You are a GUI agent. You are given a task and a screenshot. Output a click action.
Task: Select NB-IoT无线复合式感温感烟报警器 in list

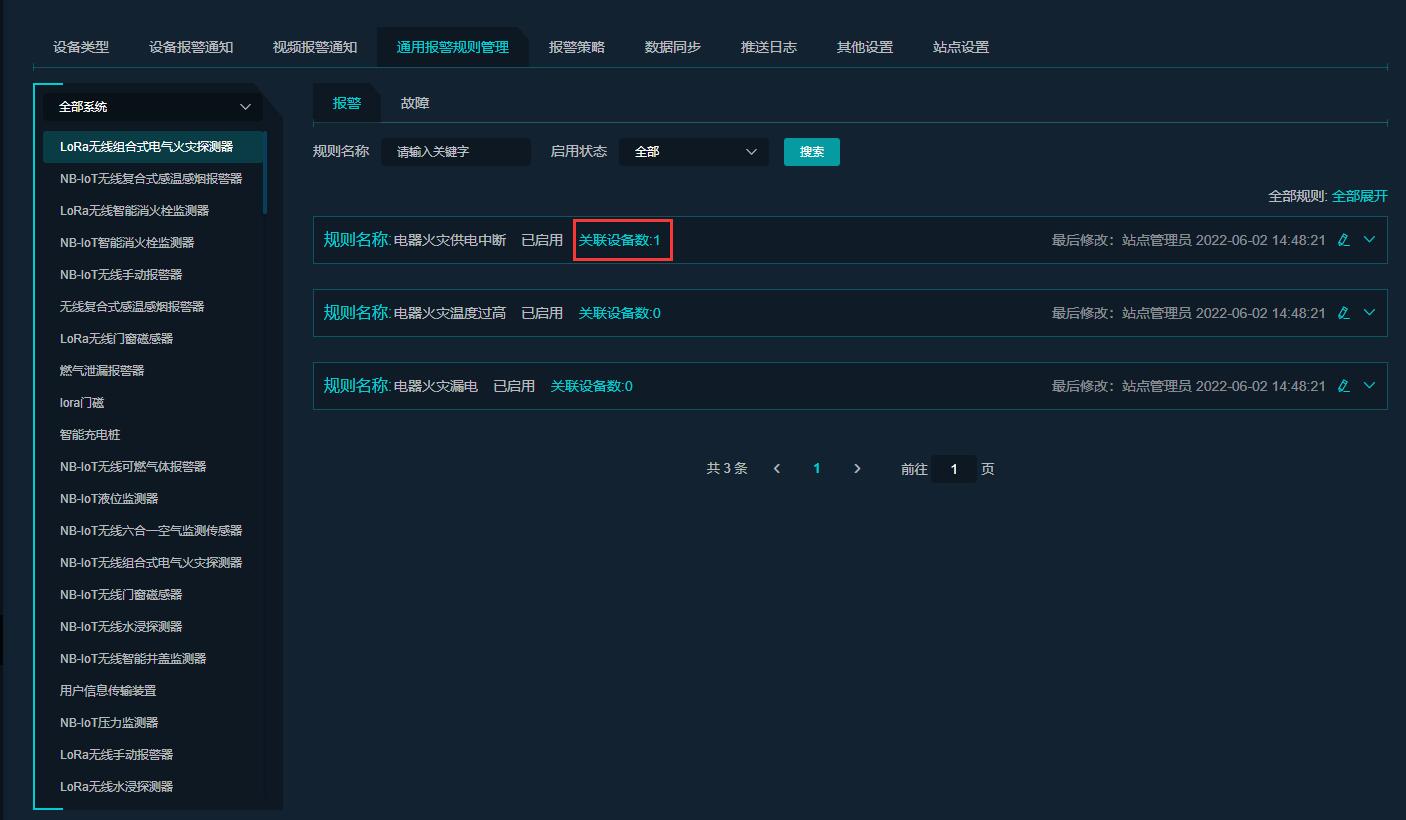point(153,179)
